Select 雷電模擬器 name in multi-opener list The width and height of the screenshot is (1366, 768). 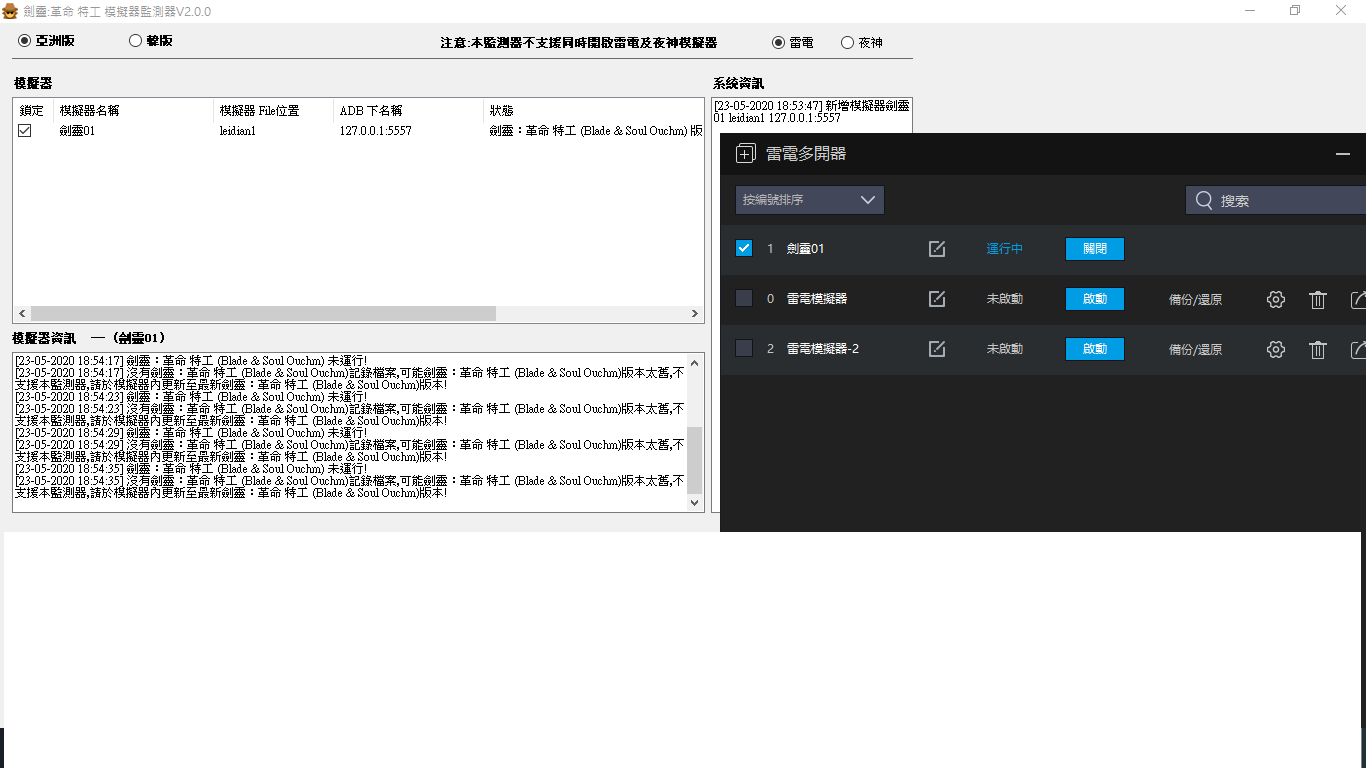tap(817, 299)
